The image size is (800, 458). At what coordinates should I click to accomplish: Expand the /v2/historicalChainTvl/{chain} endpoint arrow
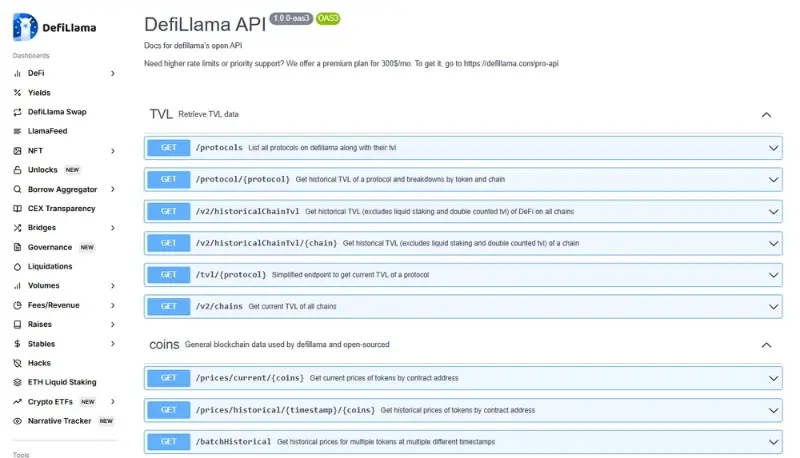[773, 243]
